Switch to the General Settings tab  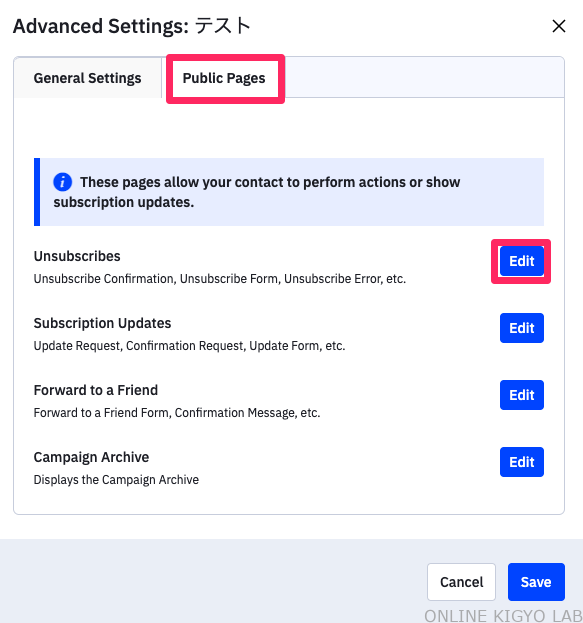coord(87,78)
